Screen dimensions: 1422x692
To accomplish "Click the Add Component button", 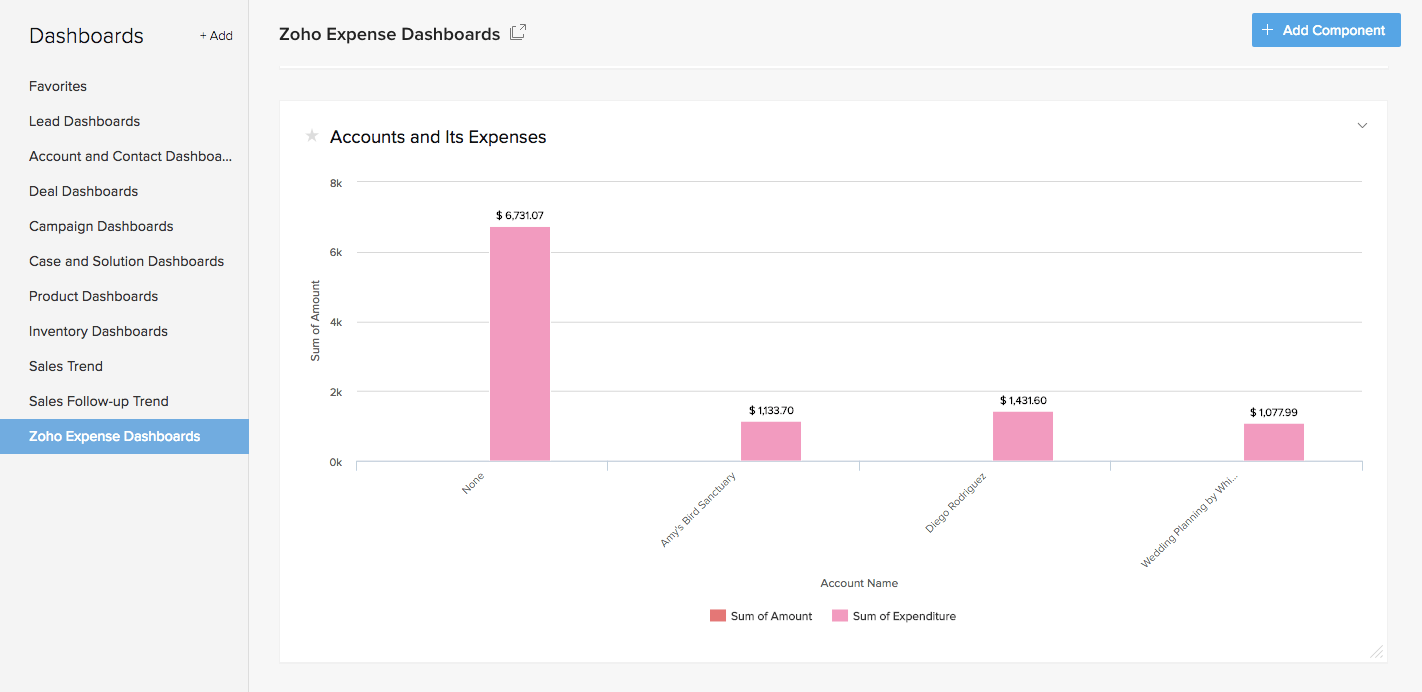I will pyautogui.click(x=1326, y=30).
